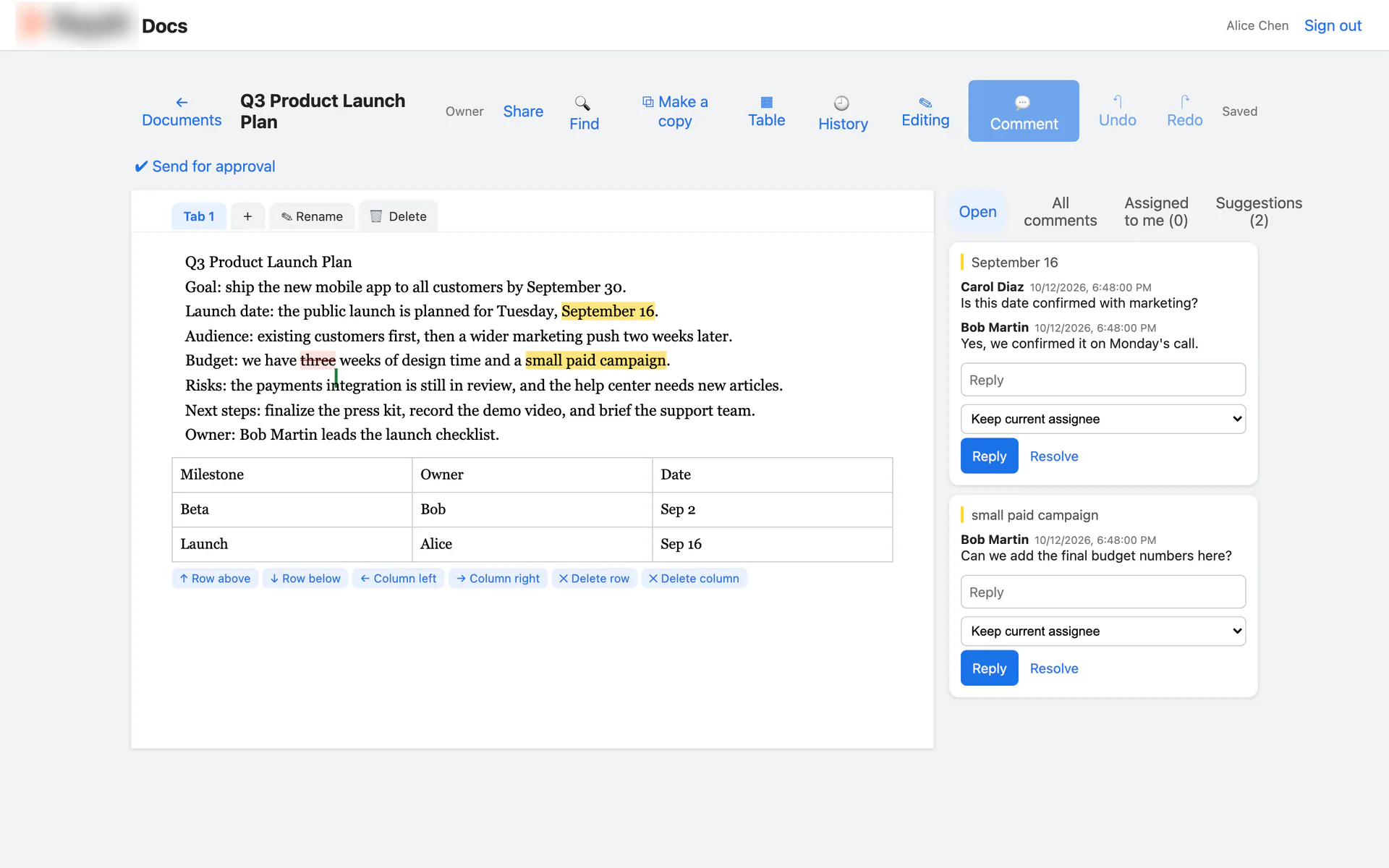
Task: Rename the current tab
Action: (x=312, y=216)
